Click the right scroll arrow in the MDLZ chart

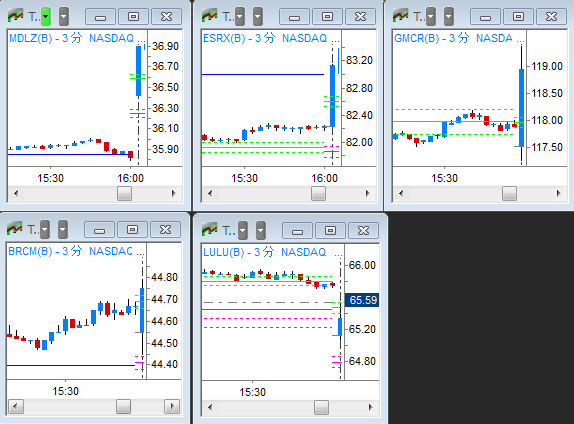174,193
